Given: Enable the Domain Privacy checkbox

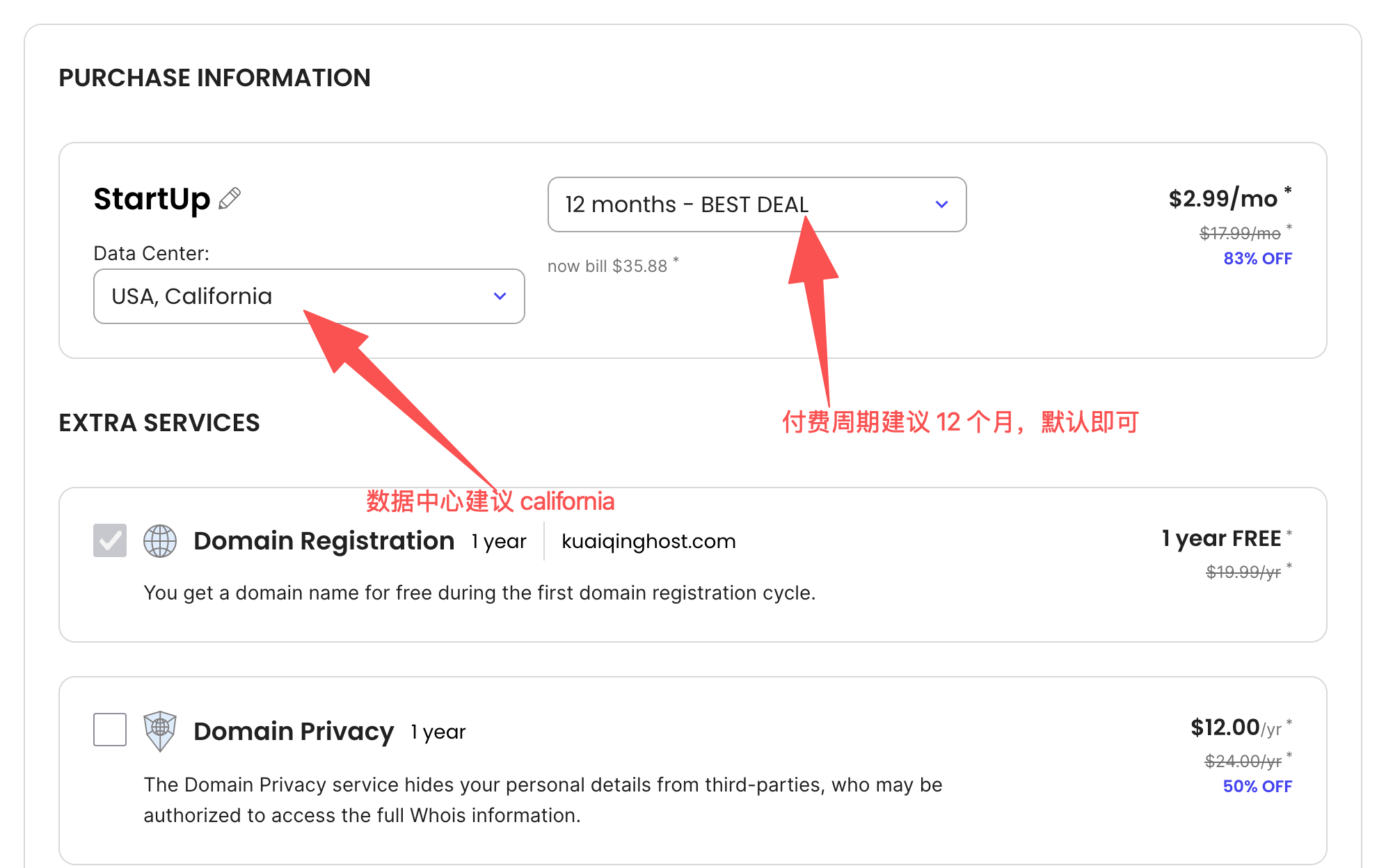Looking at the screenshot, I should tap(110, 730).
